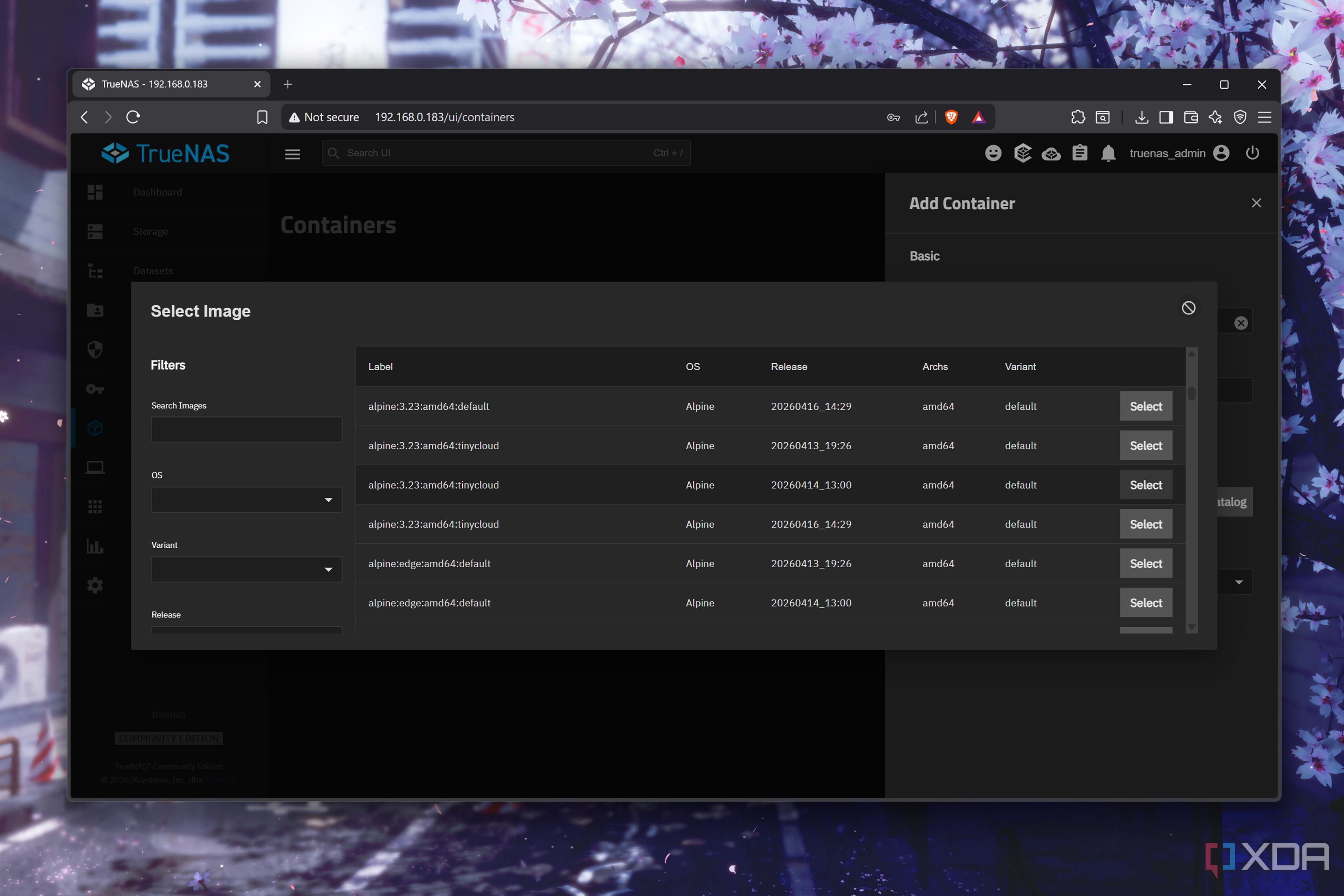Open the Variant filter dropdown

pos(246,569)
